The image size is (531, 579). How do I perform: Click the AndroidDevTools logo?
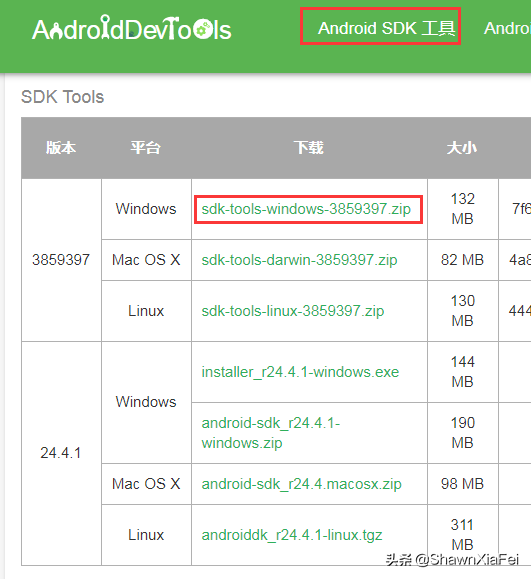pyautogui.click(x=132, y=28)
